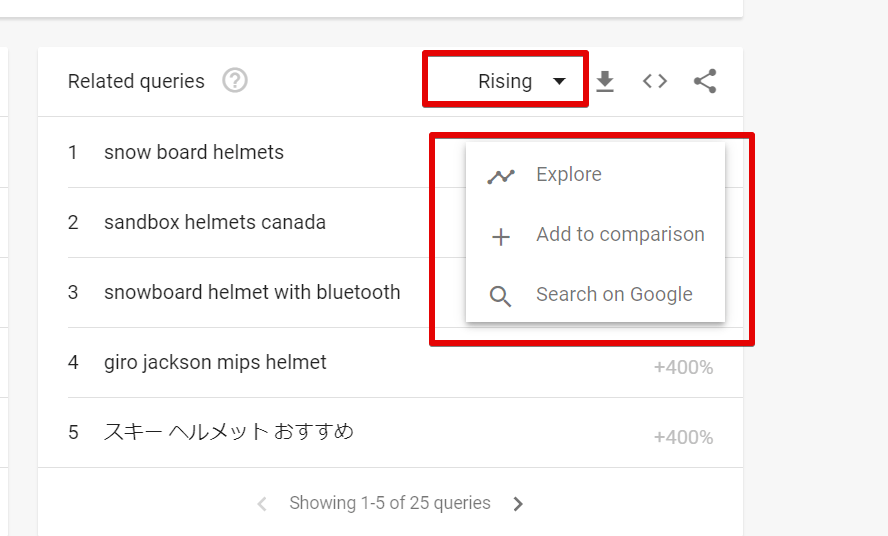The width and height of the screenshot is (888, 536).
Task: Click snowboard helmet with bluetooth query
Action: (252, 292)
